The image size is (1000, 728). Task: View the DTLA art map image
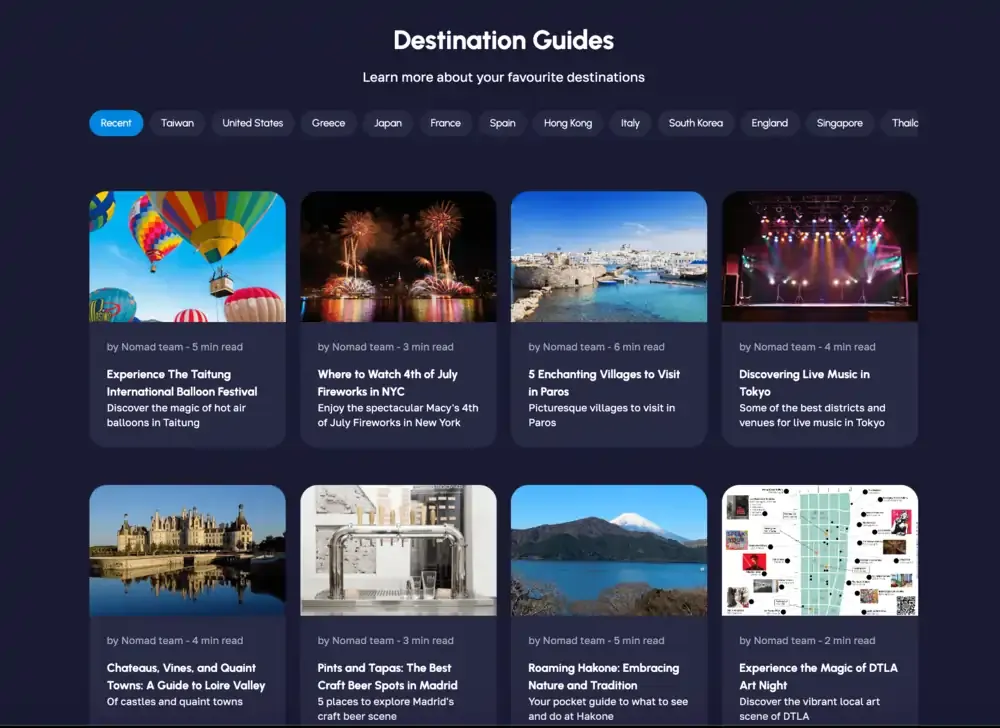[x=820, y=550]
